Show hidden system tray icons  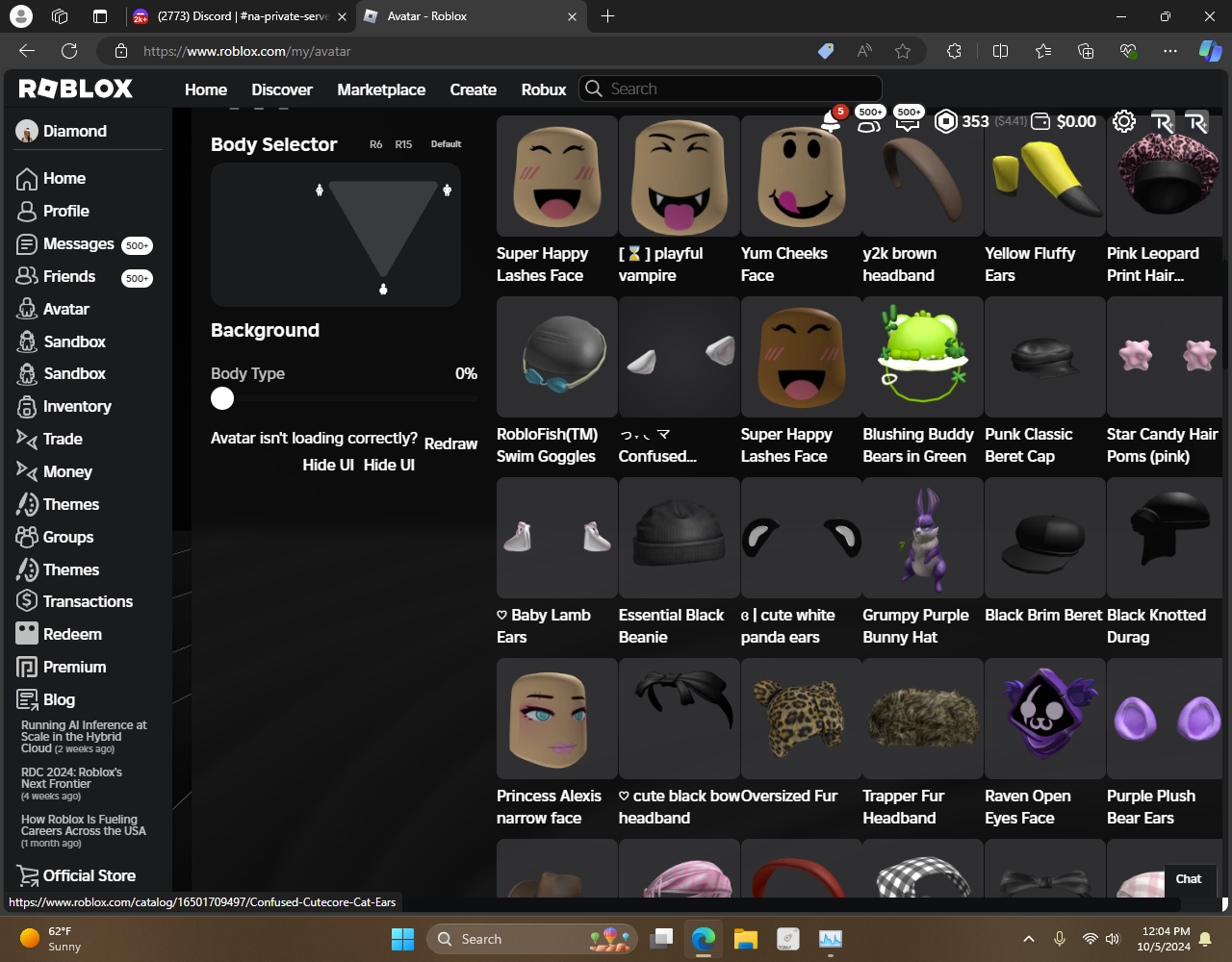pos(1028,939)
